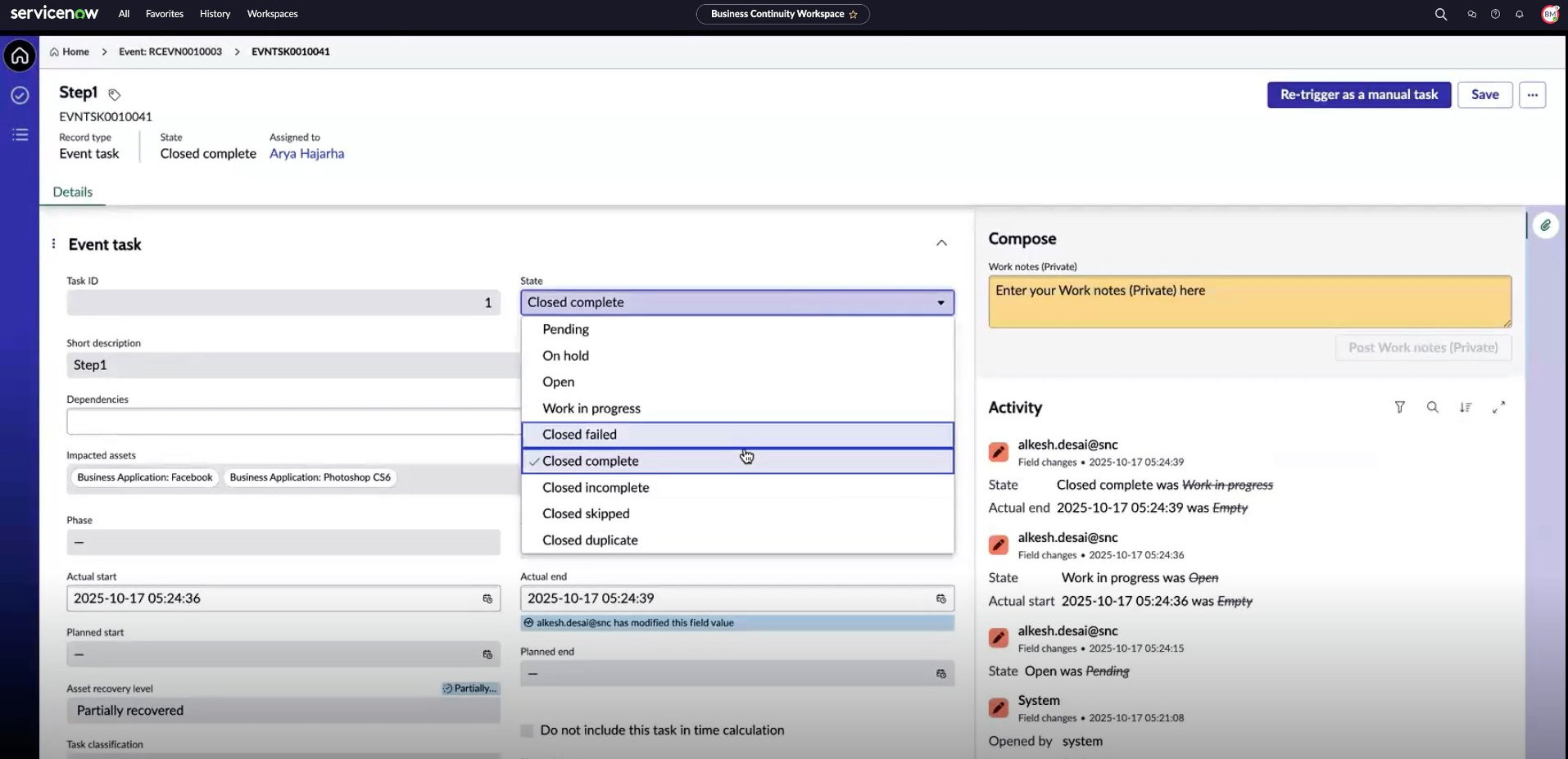Select On hold state option
Viewport: 1568px width, 759px height.
737,355
